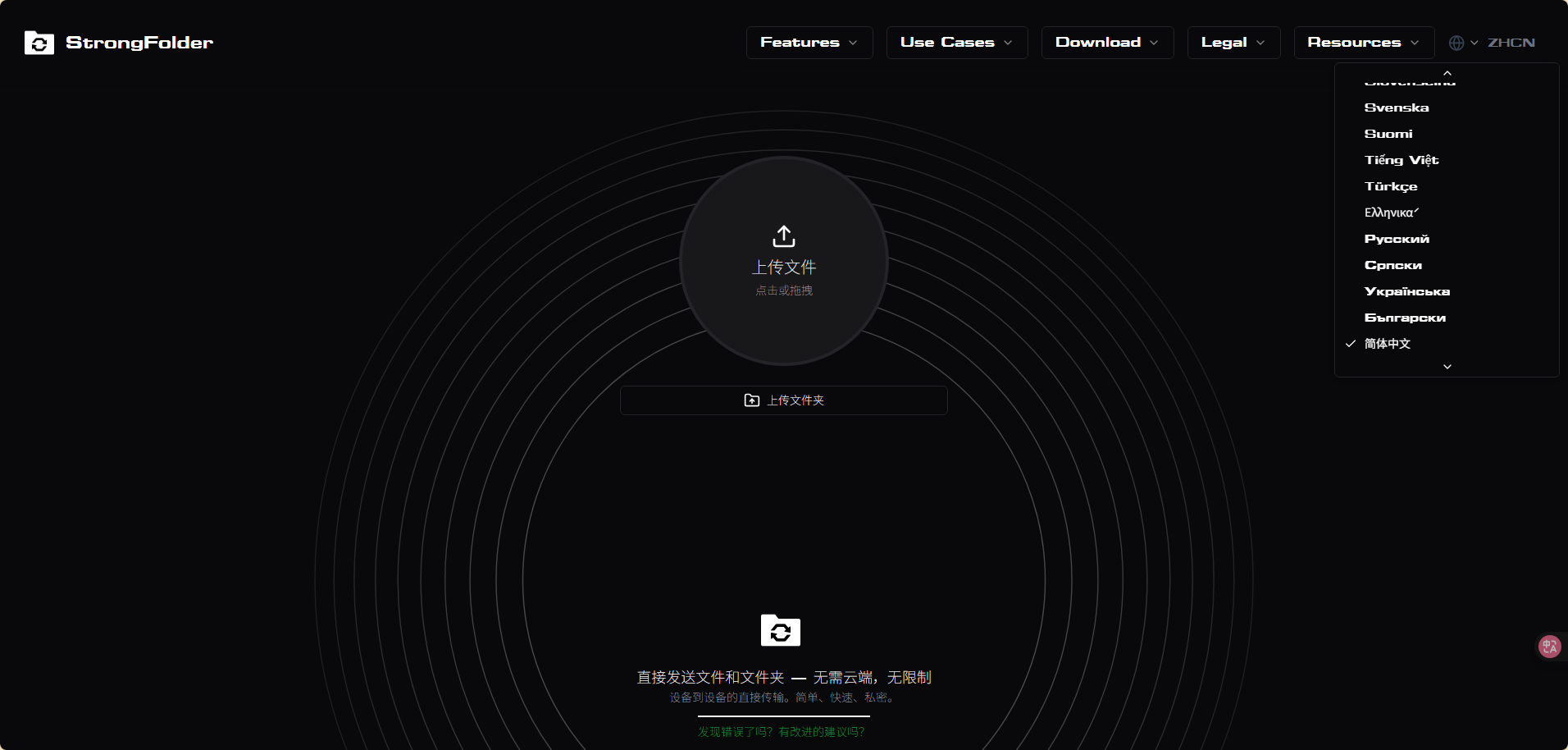The width and height of the screenshot is (1568, 750).
Task: Open the Use Cases menu
Action: [955, 42]
